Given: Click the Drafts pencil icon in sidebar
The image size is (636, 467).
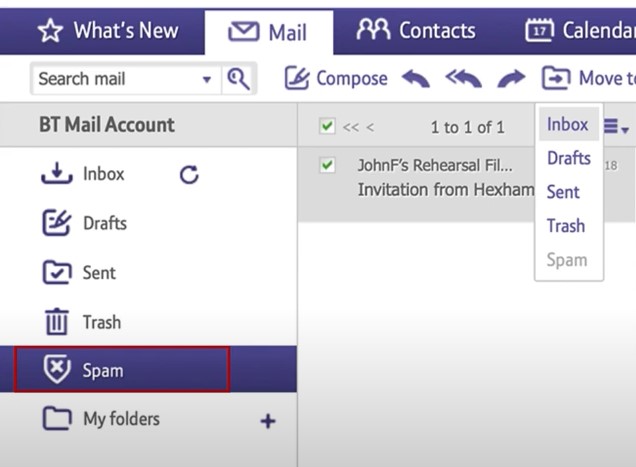Looking at the screenshot, I should coord(57,222).
